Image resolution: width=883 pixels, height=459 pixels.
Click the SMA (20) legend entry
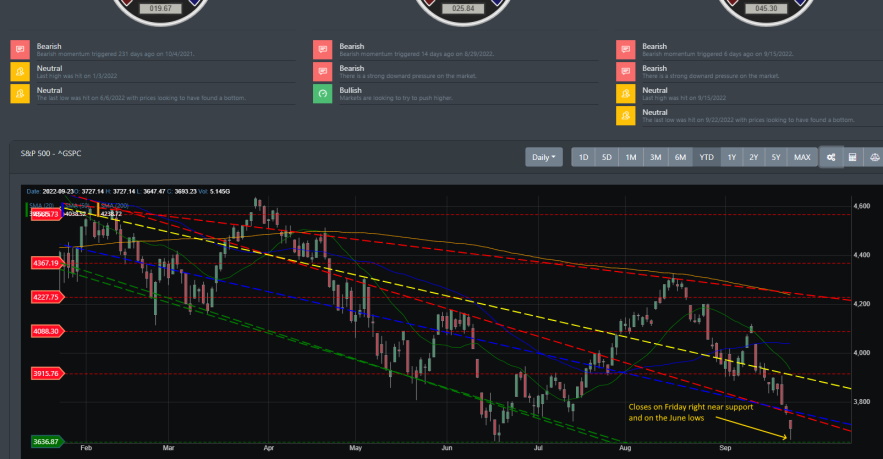[43, 210]
